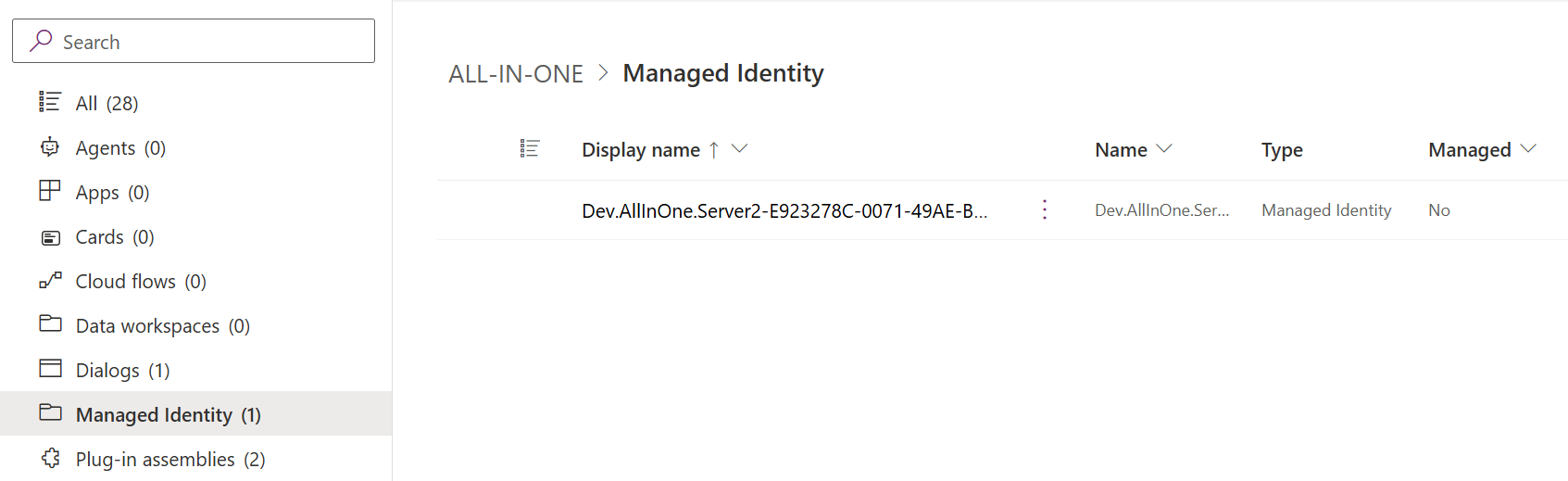
Task: Open Data workspaces (0) category
Action: tap(163, 325)
